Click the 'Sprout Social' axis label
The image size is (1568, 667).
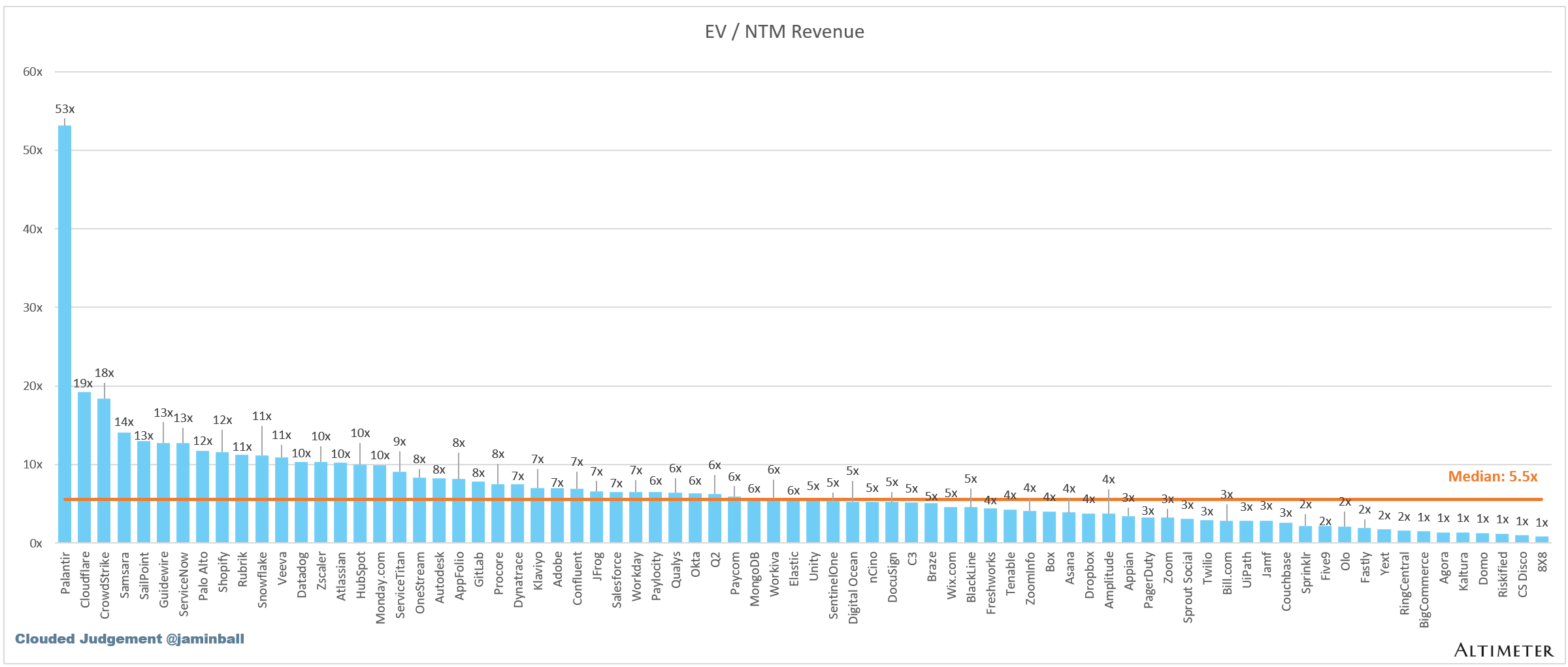pos(1187,587)
